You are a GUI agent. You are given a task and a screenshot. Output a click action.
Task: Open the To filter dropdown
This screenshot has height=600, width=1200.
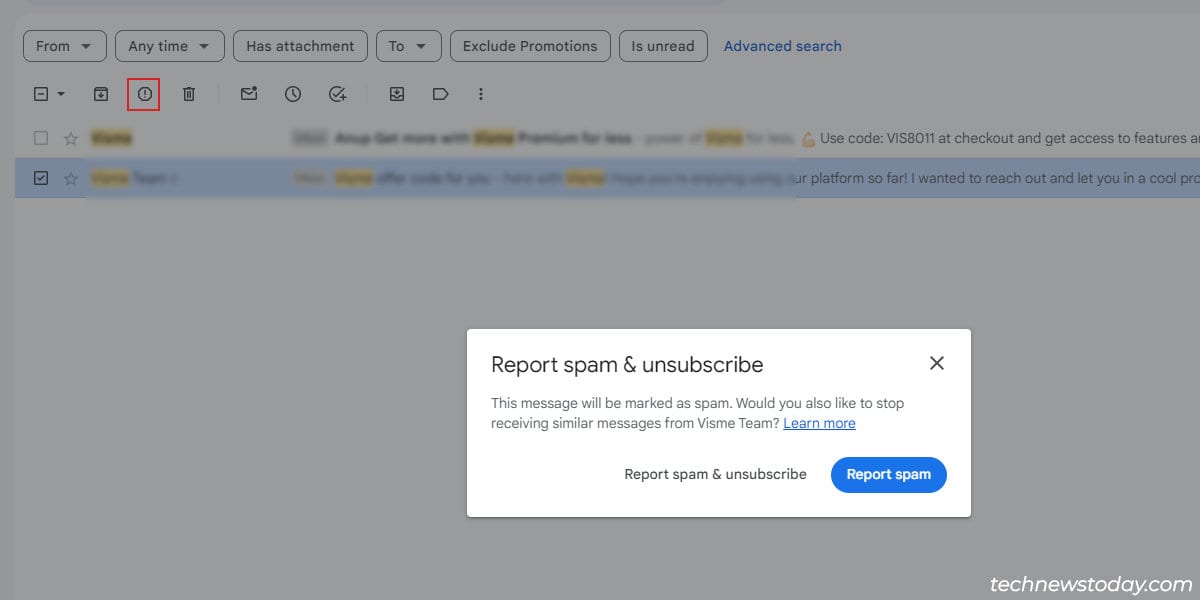click(408, 45)
